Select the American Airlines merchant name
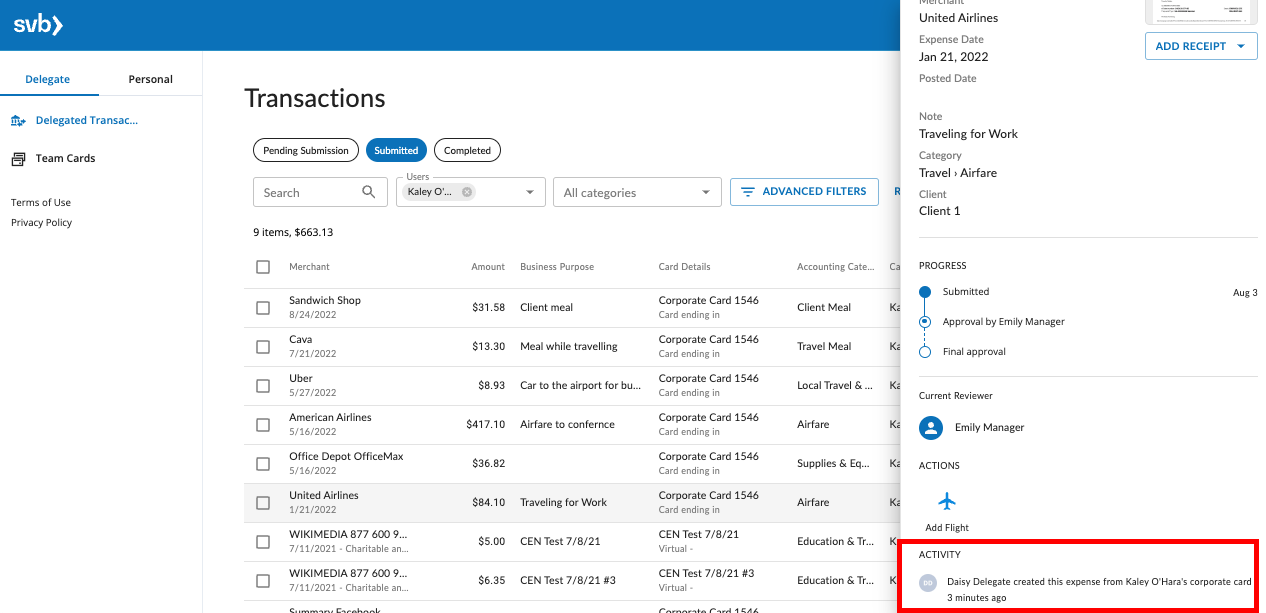This screenshot has width=1266, height=613. pyautogui.click(x=330, y=418)
